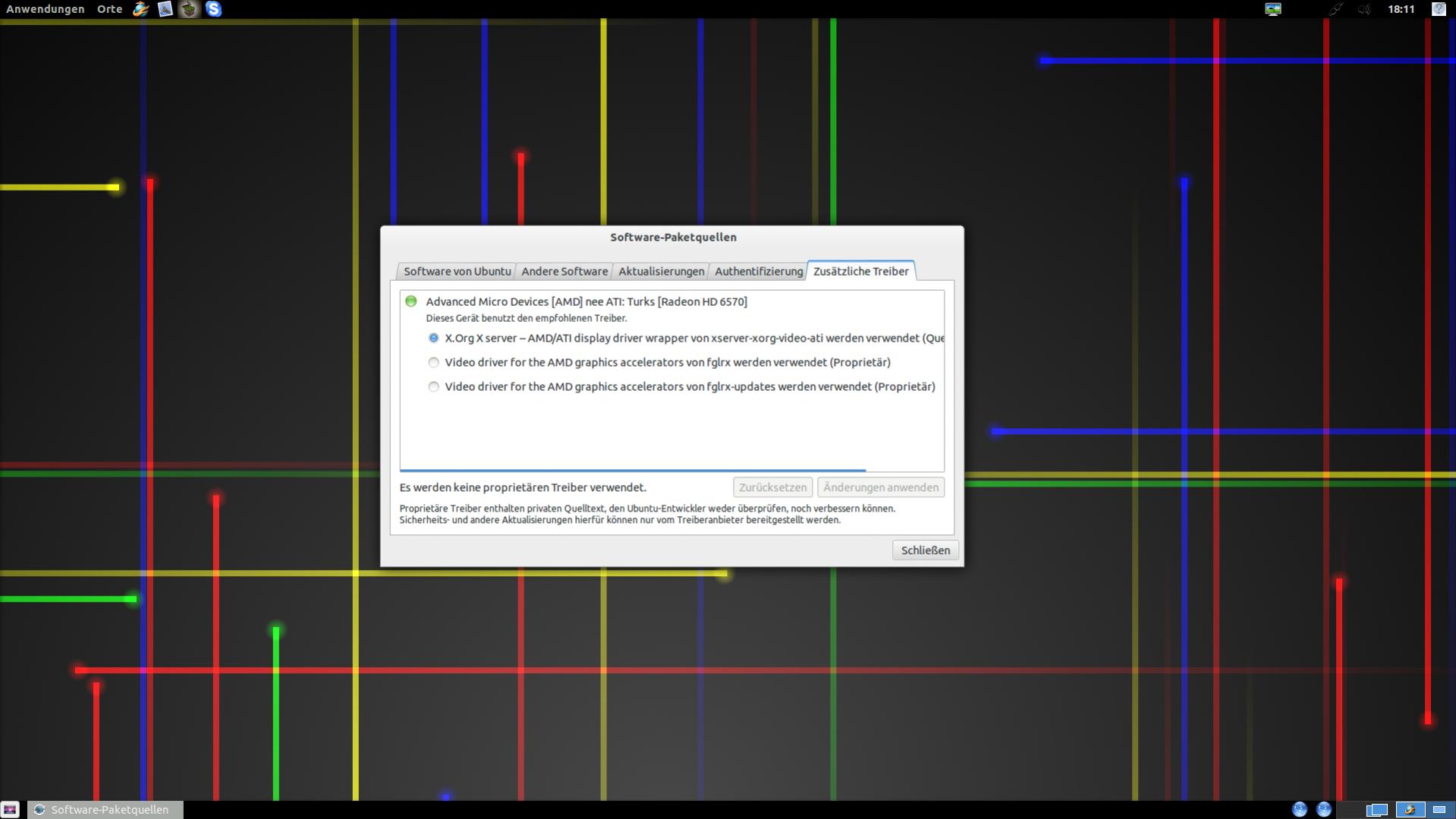Click the Software-Paketquellen taskbar entry

(x=105, y=810)
